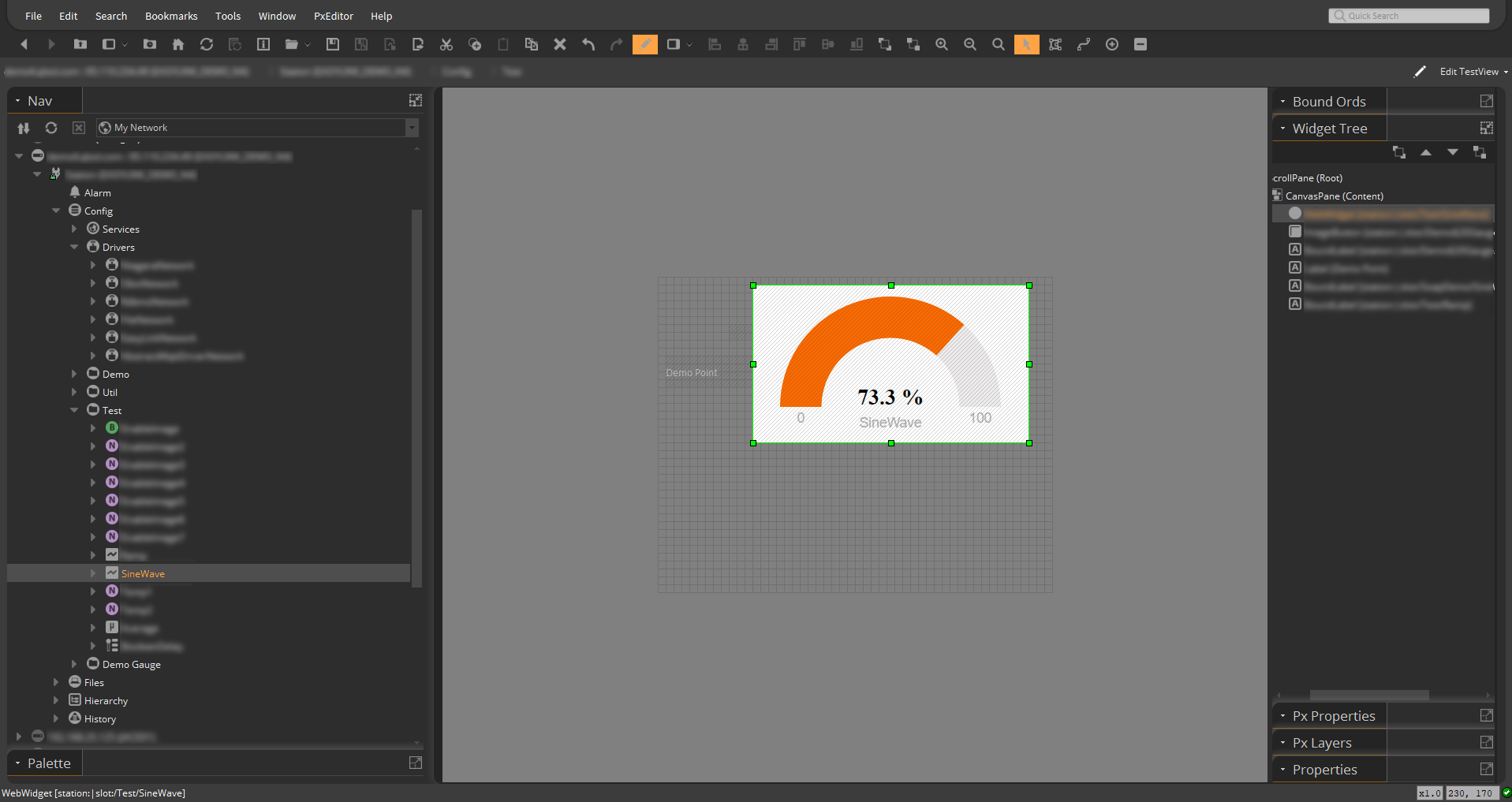The width and height of the screenshot is (1512, 802).
Task: Zoom in with the magnifier plus icon
Action: tap(942, 44)
